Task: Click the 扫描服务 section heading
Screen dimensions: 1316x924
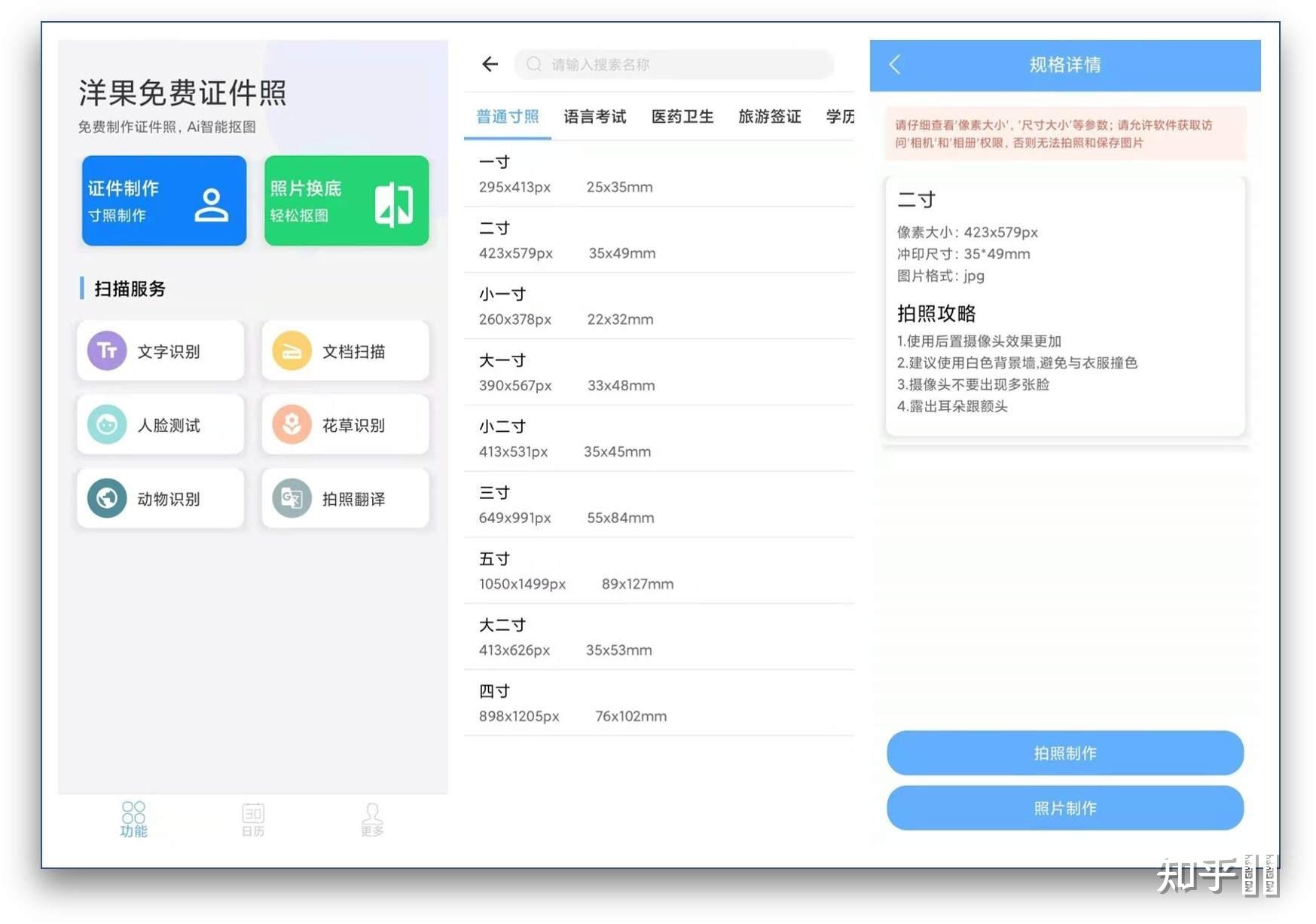Action: 130,289
